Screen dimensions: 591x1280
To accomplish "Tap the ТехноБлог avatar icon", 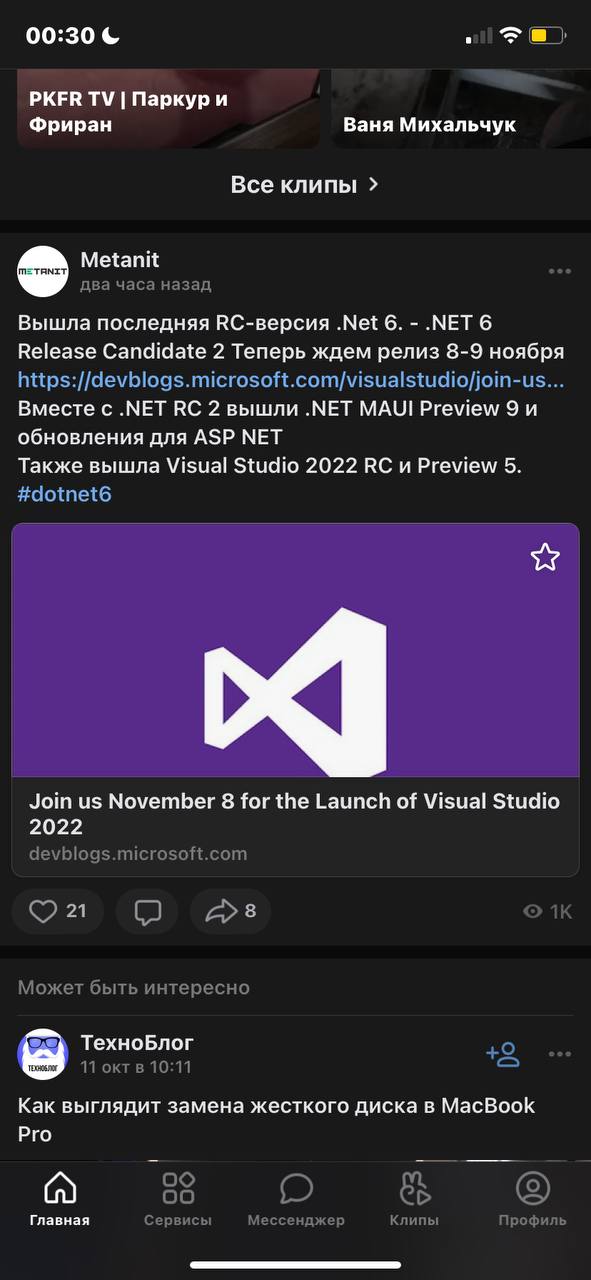I will (x=43, y=1054).
